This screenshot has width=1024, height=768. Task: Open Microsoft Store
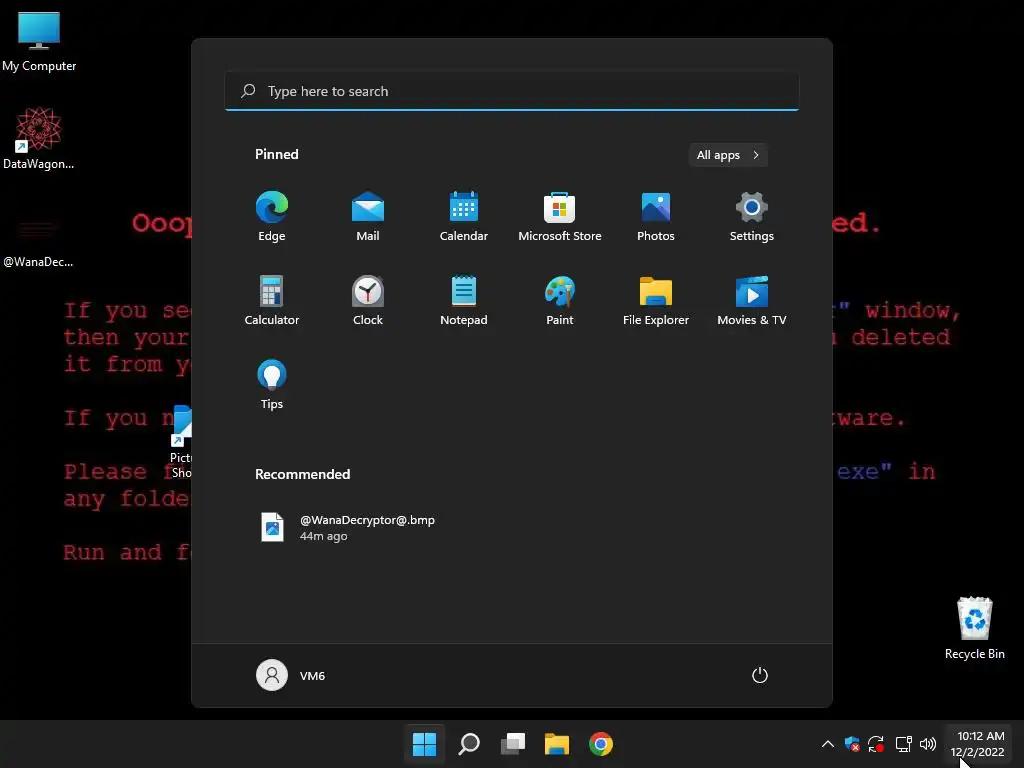click(560, 217)
